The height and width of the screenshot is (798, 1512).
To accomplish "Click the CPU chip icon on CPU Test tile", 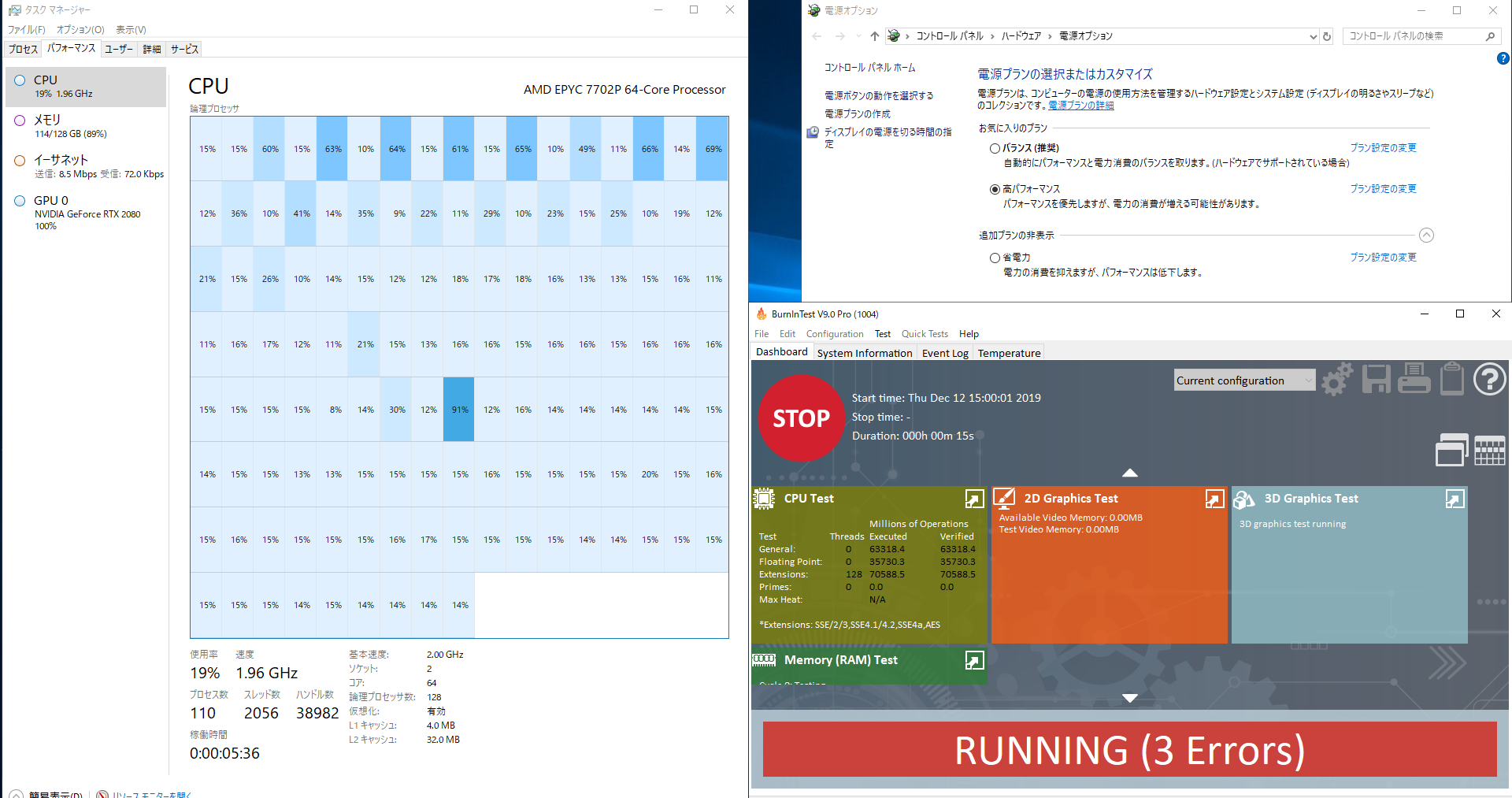I will click(x=764, y=499).
